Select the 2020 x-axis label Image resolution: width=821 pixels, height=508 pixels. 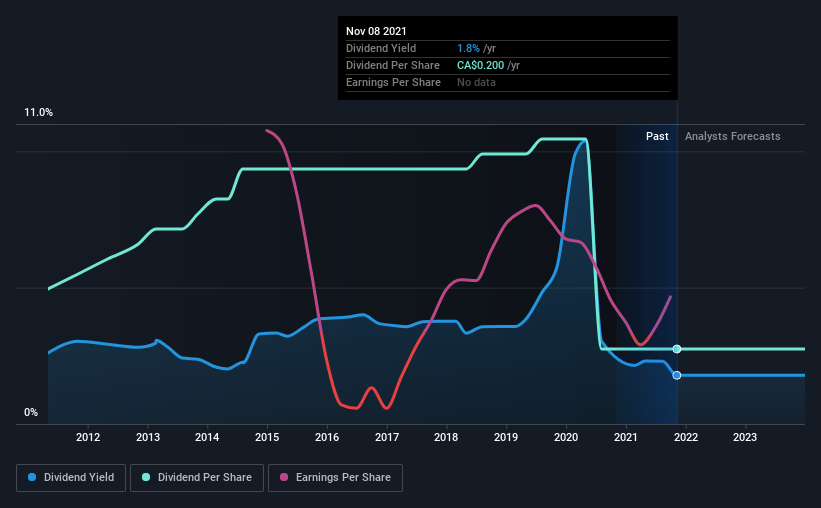click(x=566, y=437)
